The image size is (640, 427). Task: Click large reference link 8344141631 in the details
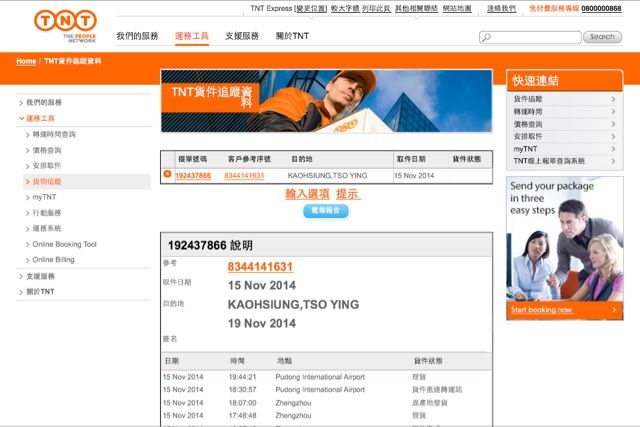click(x=260, y=267)
